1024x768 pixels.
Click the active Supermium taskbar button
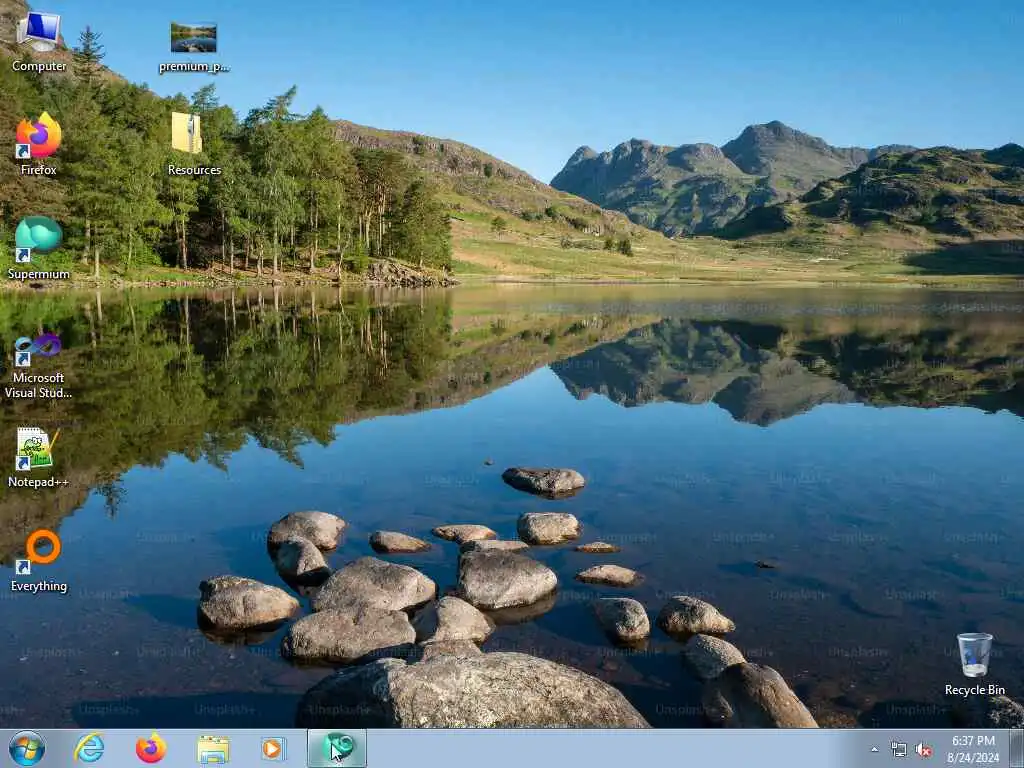337,748
